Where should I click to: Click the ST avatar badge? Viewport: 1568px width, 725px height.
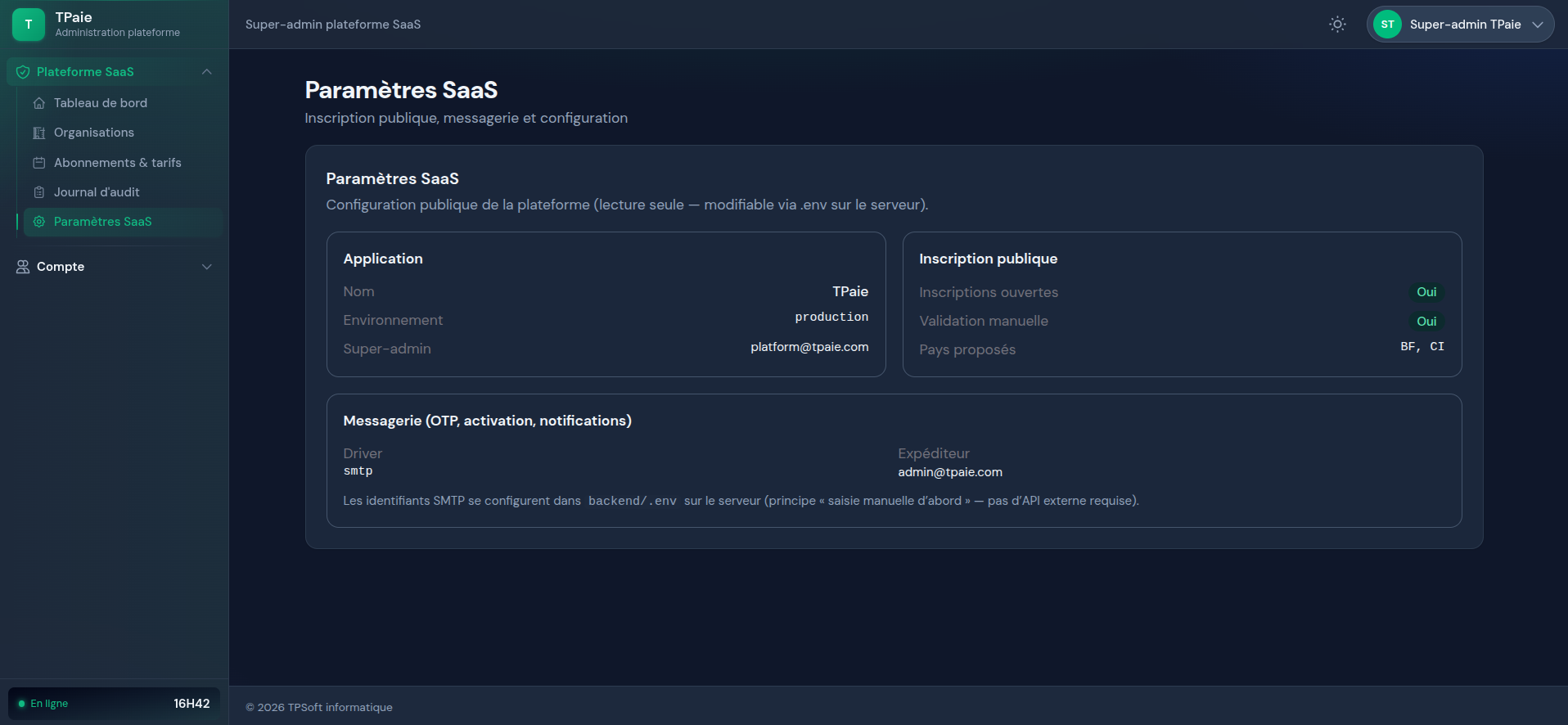(1387, 25)
